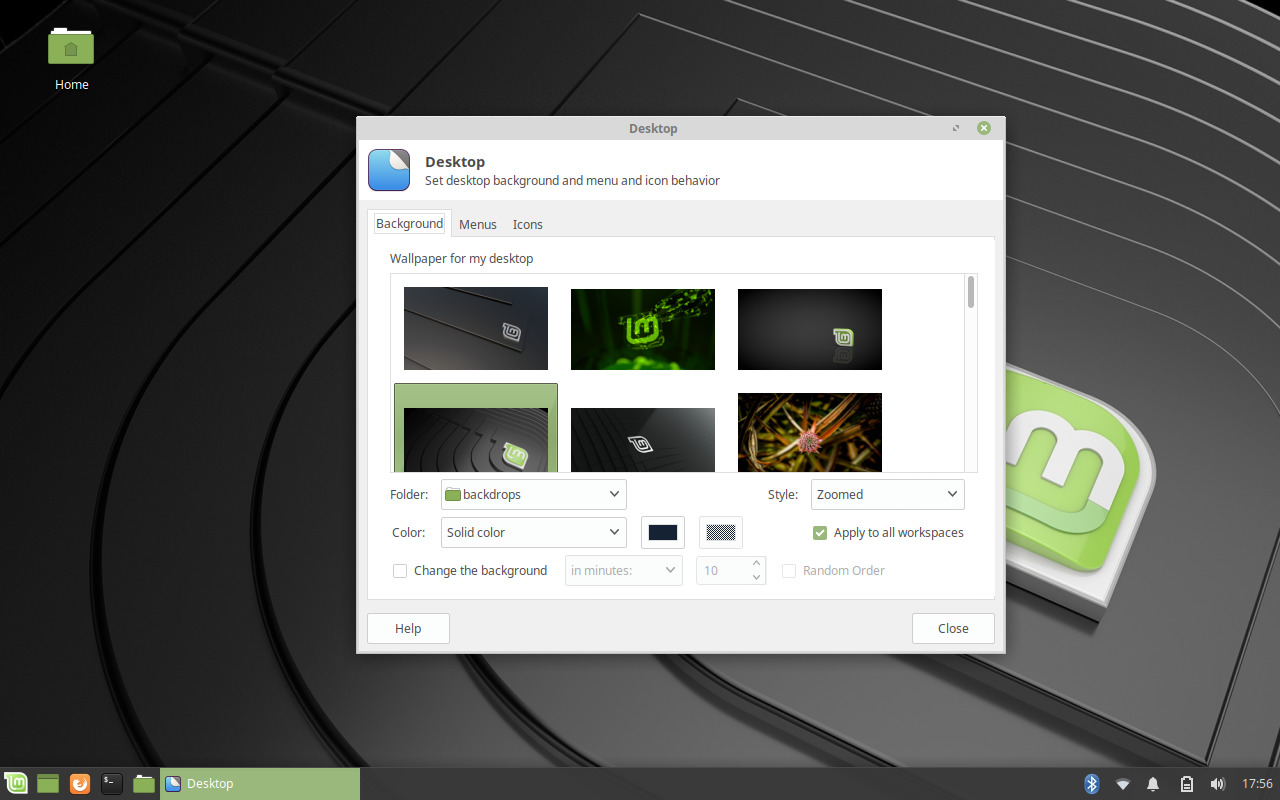The image size is (1280, 800).
Task: Open the Folder dropdown showing backdrops
Action: click(533, 494)
